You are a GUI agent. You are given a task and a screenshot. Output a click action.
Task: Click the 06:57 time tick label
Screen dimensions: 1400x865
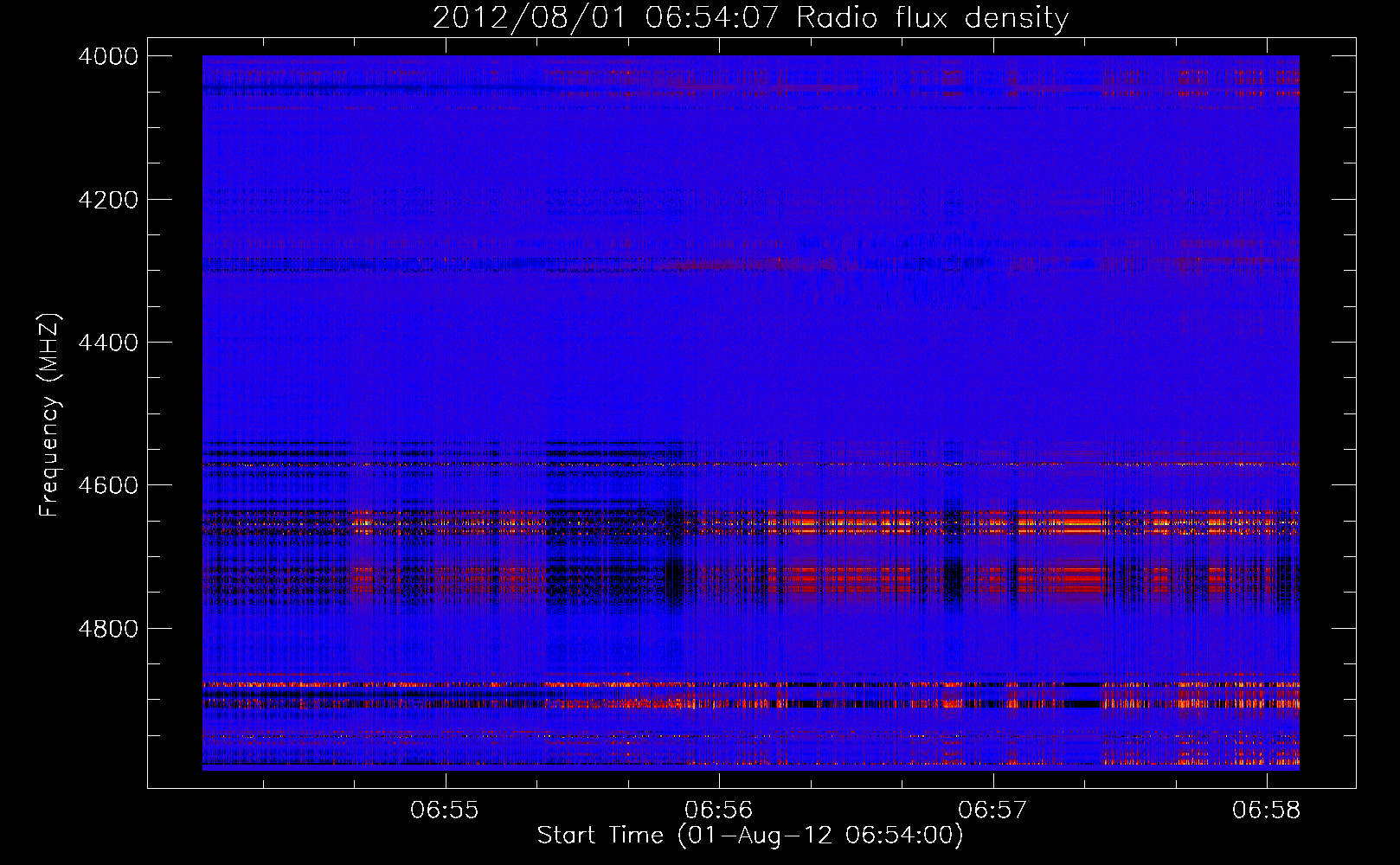coord(992,811)
